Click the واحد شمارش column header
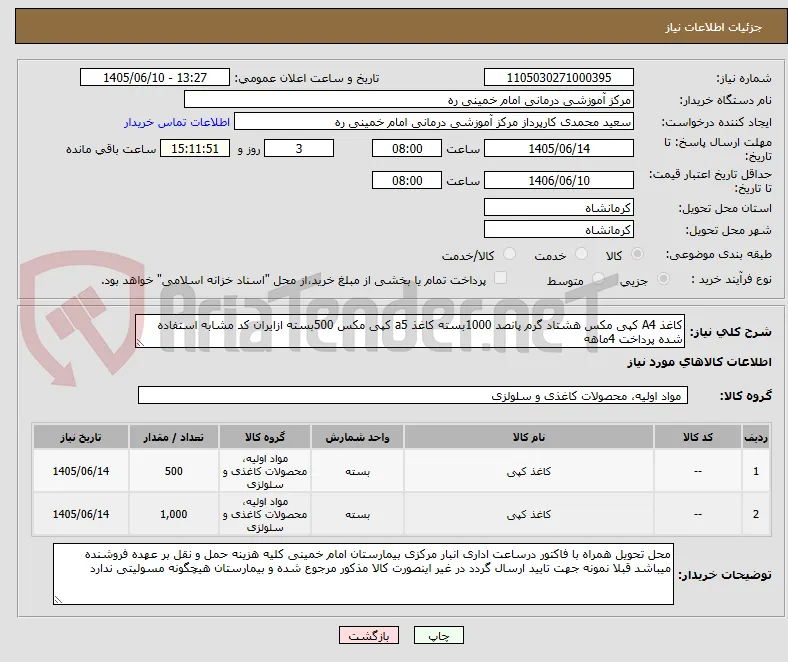The width and height of the screenshot is (788, 662). click(357, 437)
